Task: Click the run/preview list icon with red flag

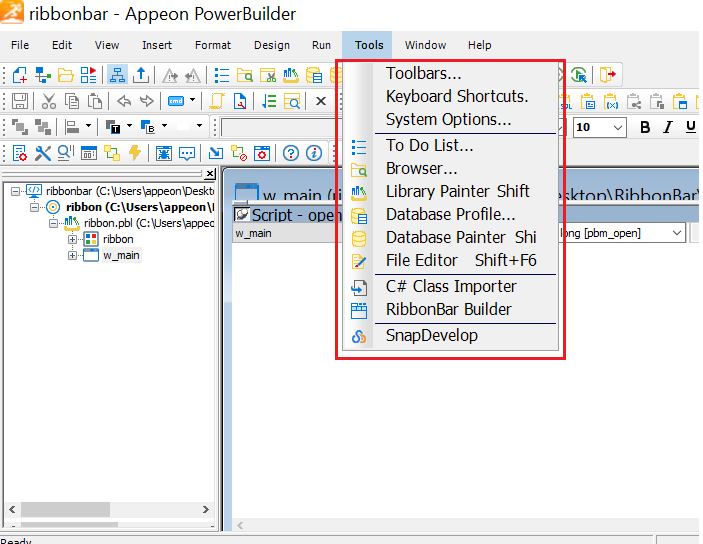Action: click(88, 75)
